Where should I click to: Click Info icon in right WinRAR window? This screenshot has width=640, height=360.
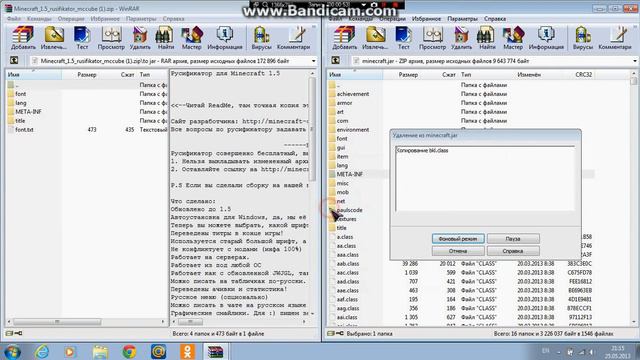click(546, 38)
